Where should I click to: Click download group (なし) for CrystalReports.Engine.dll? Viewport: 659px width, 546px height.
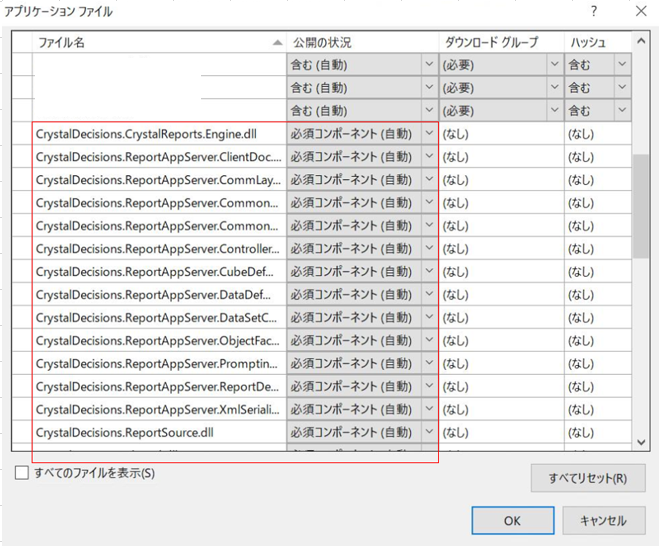[501, 134]
